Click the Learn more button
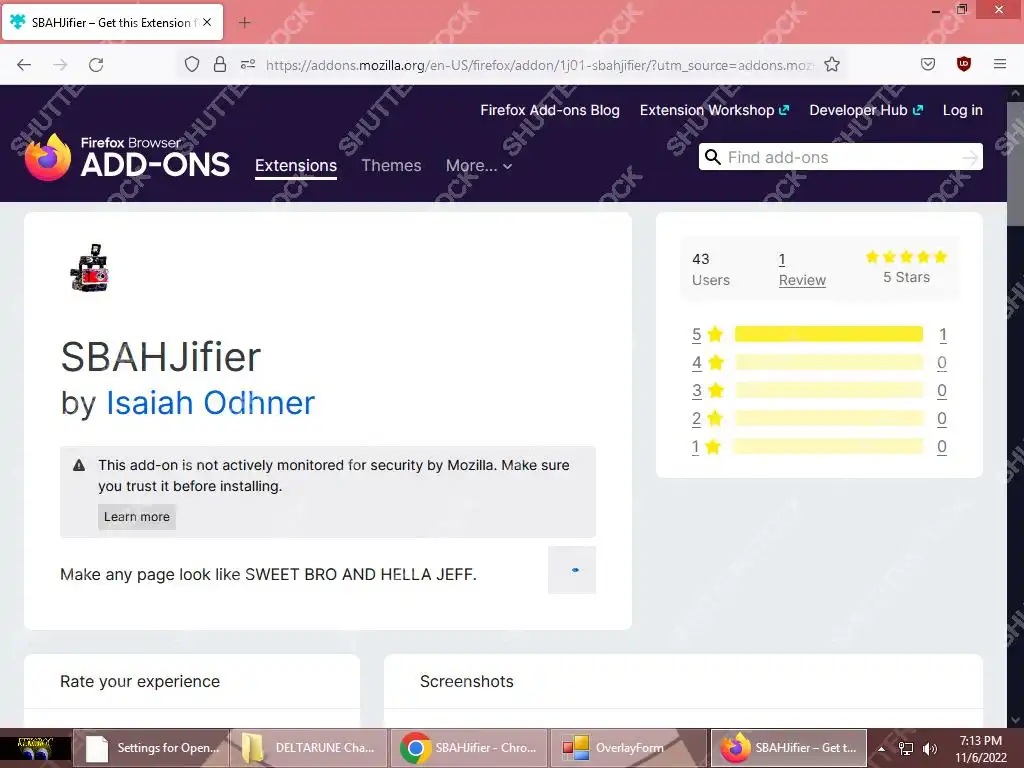 pyautogui.click(x=136, y=517)
